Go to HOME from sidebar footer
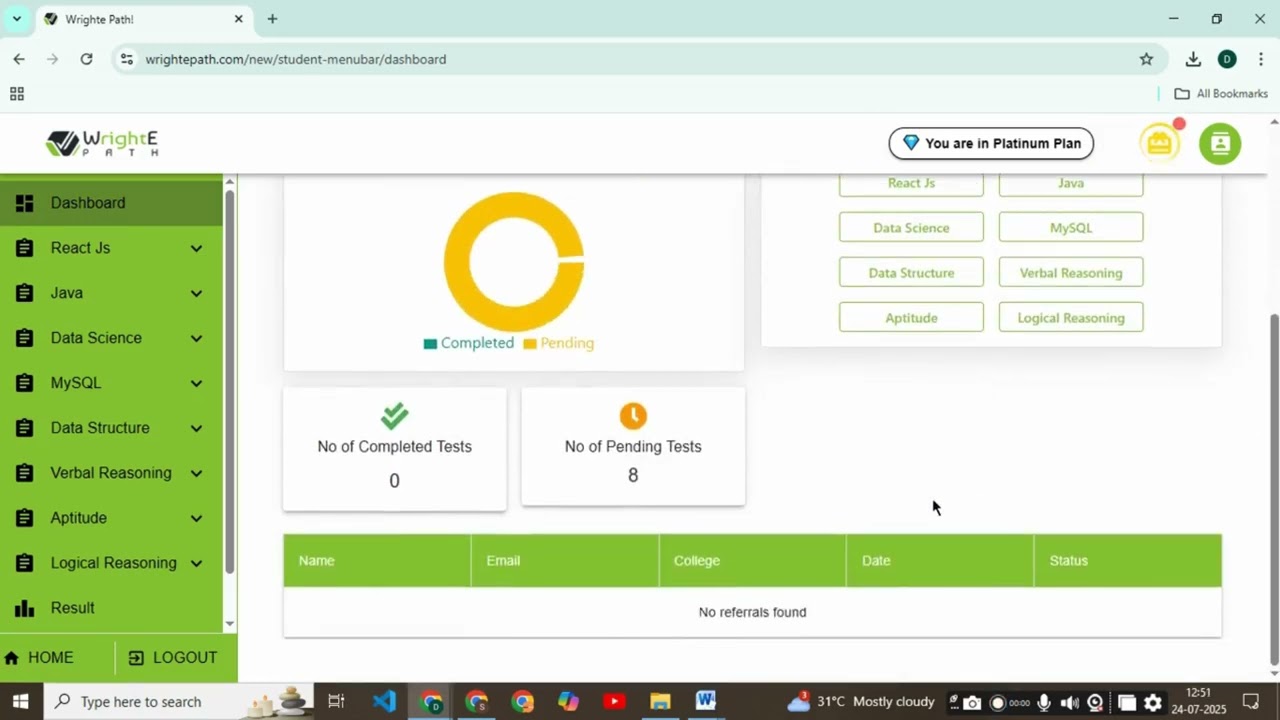The width and height of the screenshot is (1280, 720). pyautogui.click(x=40, y=657)
